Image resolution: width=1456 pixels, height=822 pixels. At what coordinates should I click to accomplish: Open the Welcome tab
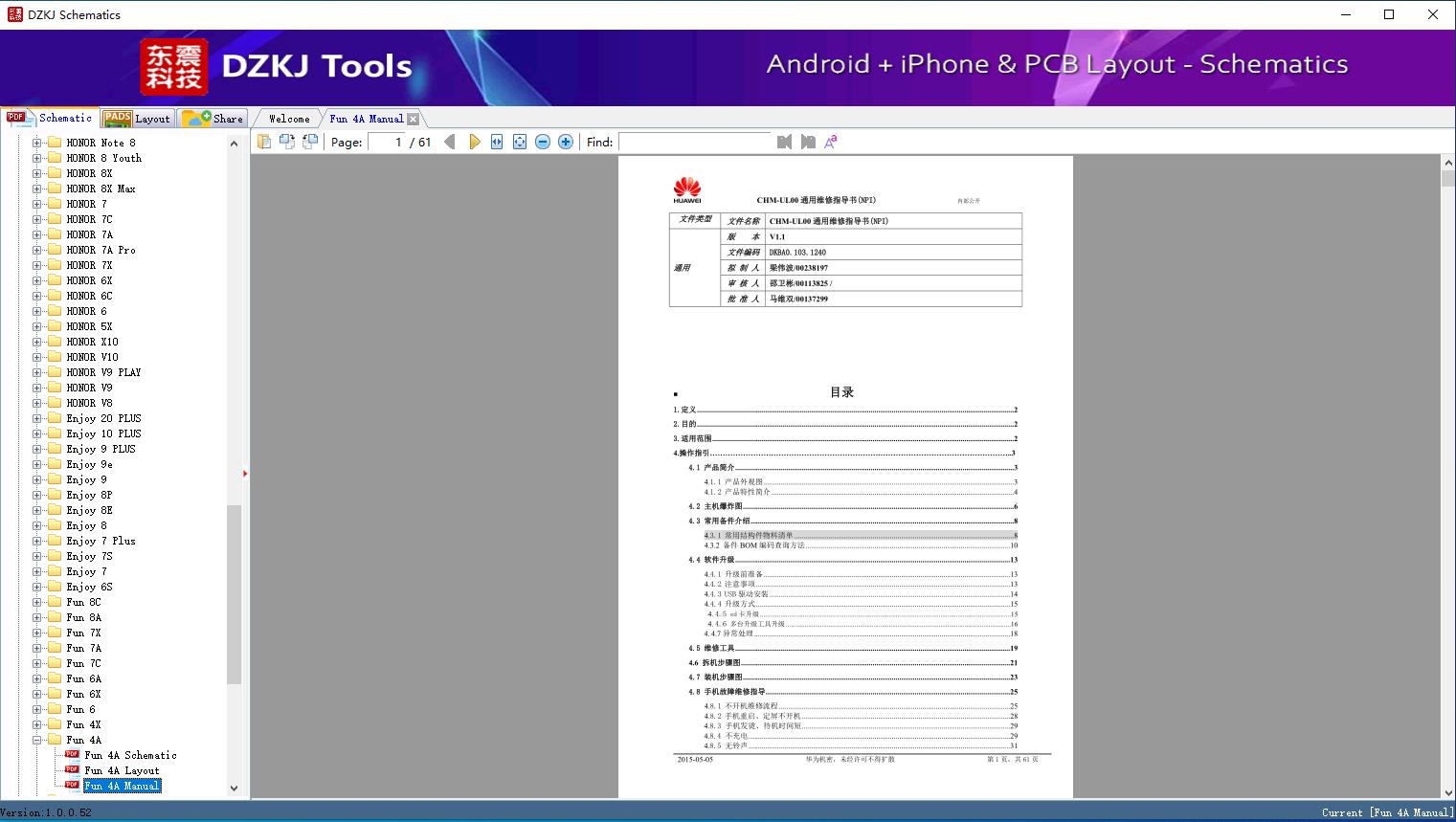tap(289, 119)
